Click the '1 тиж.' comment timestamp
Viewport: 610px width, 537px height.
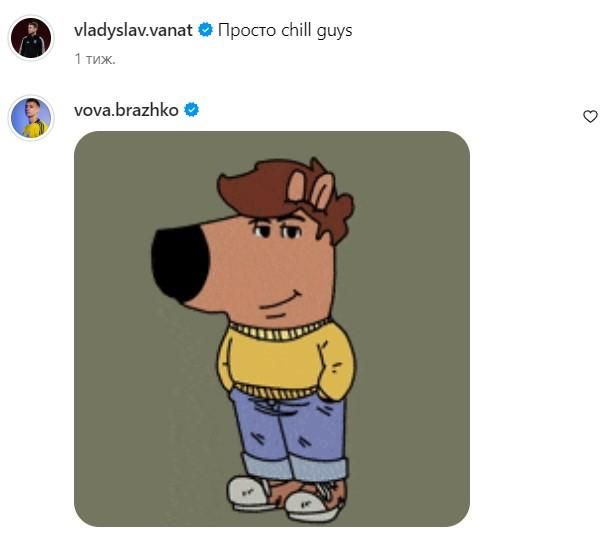(95, 59)
